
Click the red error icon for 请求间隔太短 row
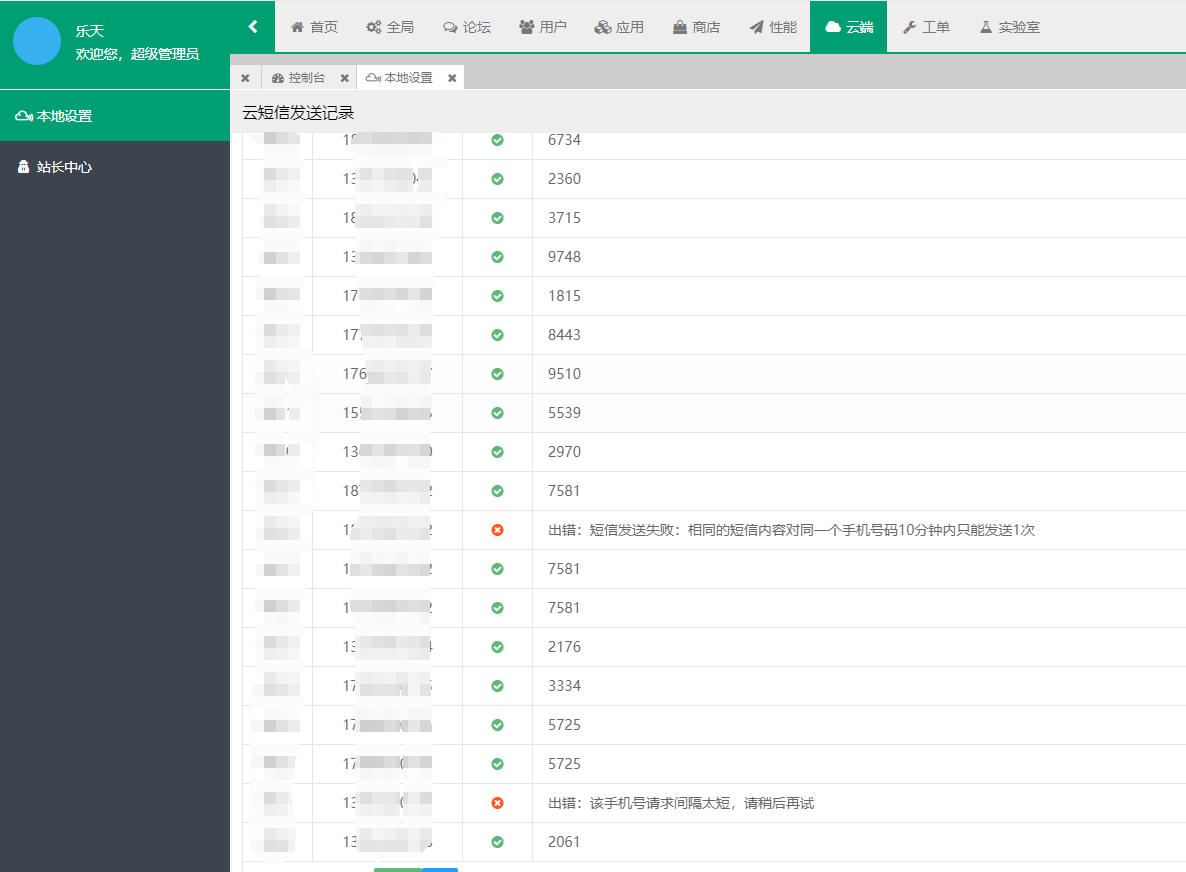[497, 803]
